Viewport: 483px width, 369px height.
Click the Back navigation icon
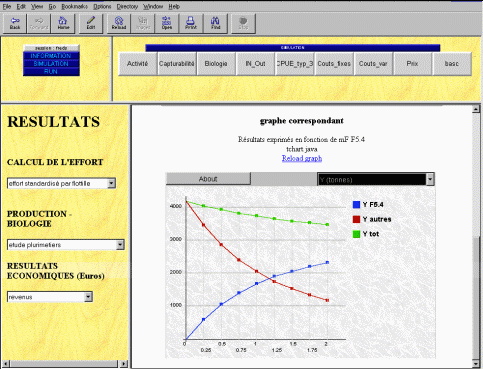pos(15,23)
